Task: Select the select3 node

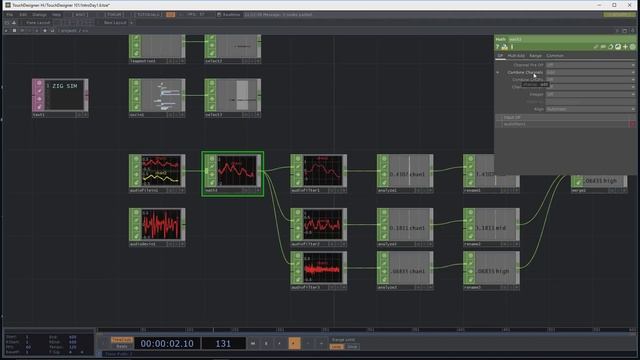Action: [233, 98]
